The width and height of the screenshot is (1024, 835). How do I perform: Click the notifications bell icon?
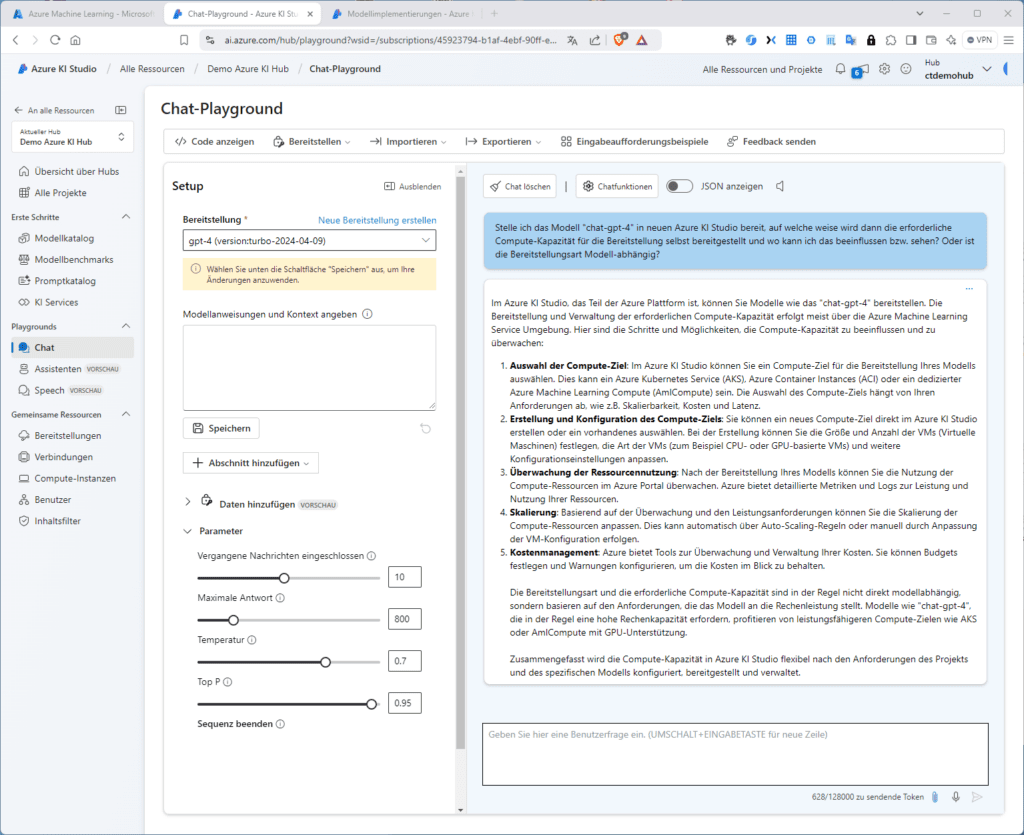click(840, 69)
